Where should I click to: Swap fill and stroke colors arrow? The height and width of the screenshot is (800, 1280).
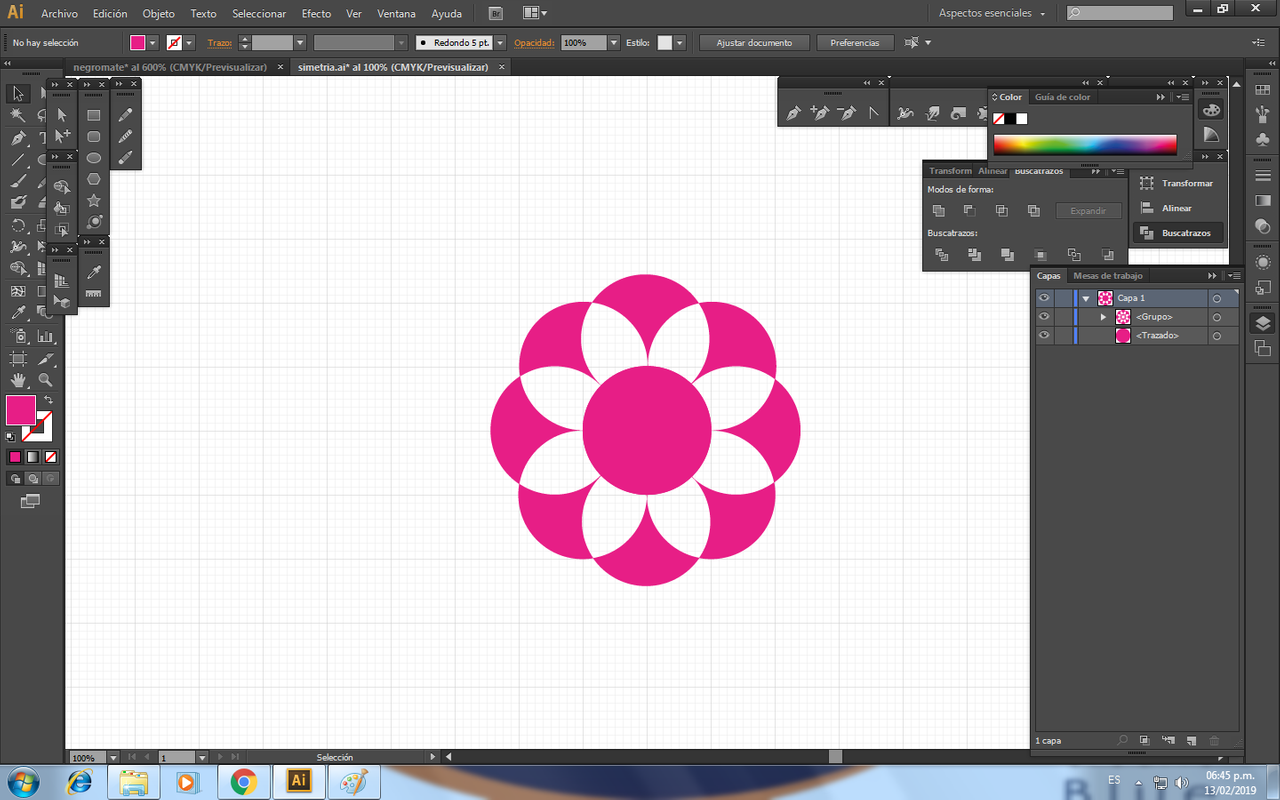click(x=48, y=400)
